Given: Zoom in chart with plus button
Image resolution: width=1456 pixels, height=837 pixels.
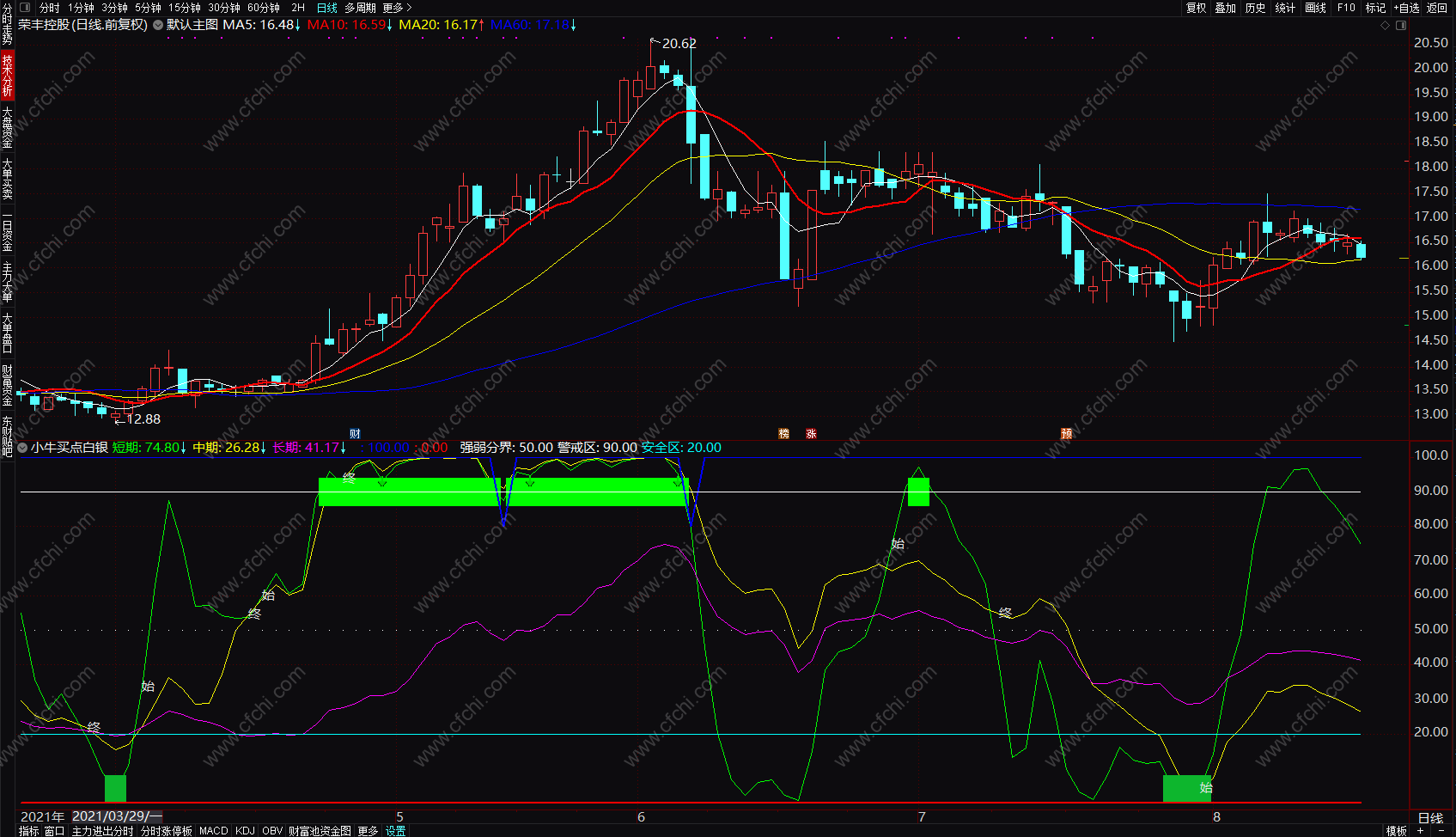Looking at the screenshot, I should tap(1421, 831).
